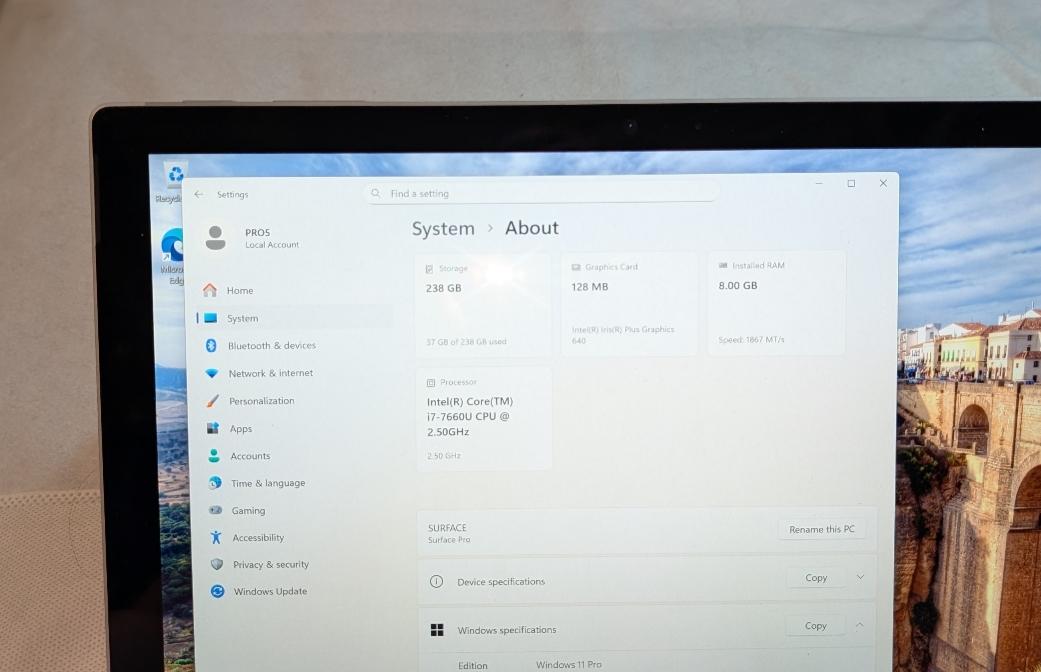The height and width of the screenshot is (672, 1041).
Task: Click the System monitor icon
Action: pos(210,318)
